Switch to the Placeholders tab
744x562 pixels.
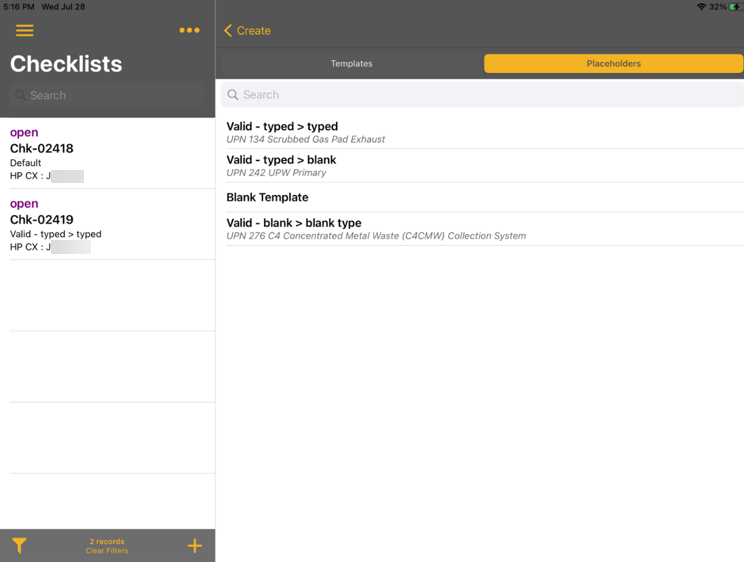[613, 63]
